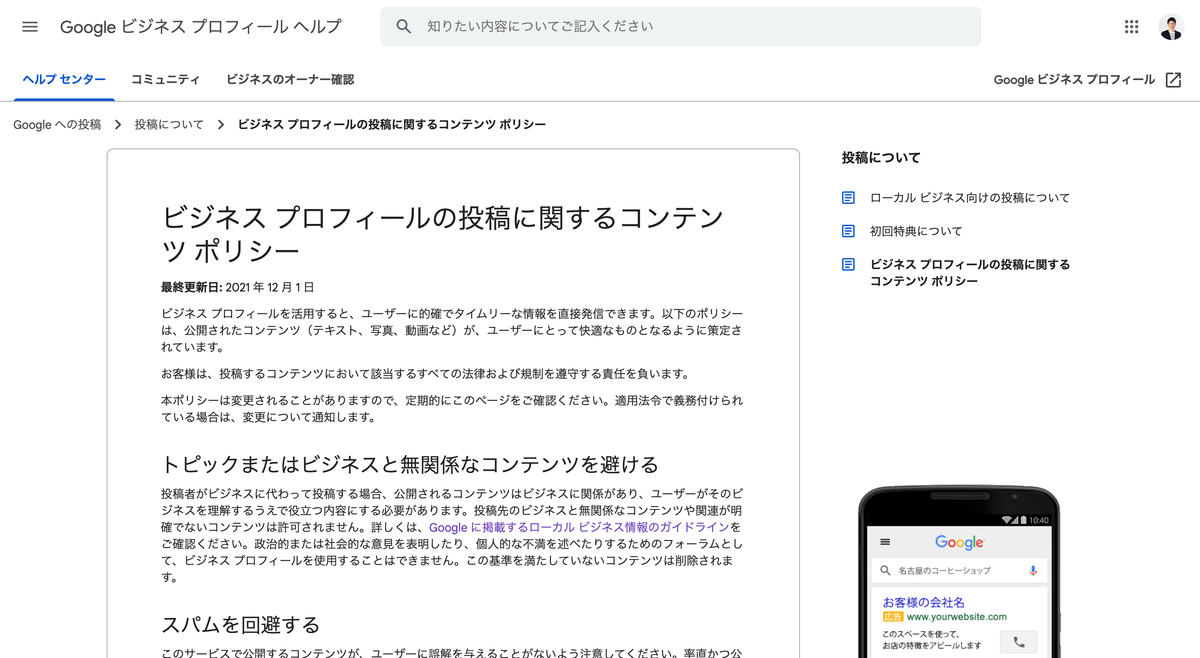Click article icon next to 初回特典について

(848, 231)
